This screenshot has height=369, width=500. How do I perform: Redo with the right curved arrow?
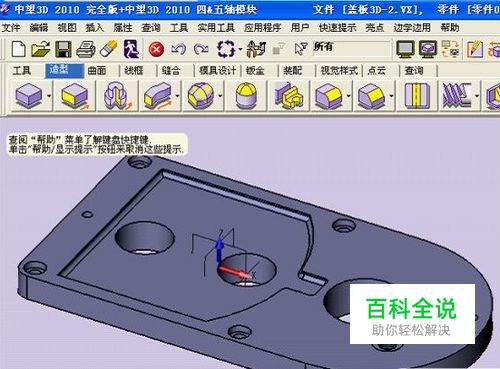pyautogui.click(x=201, y=50)
